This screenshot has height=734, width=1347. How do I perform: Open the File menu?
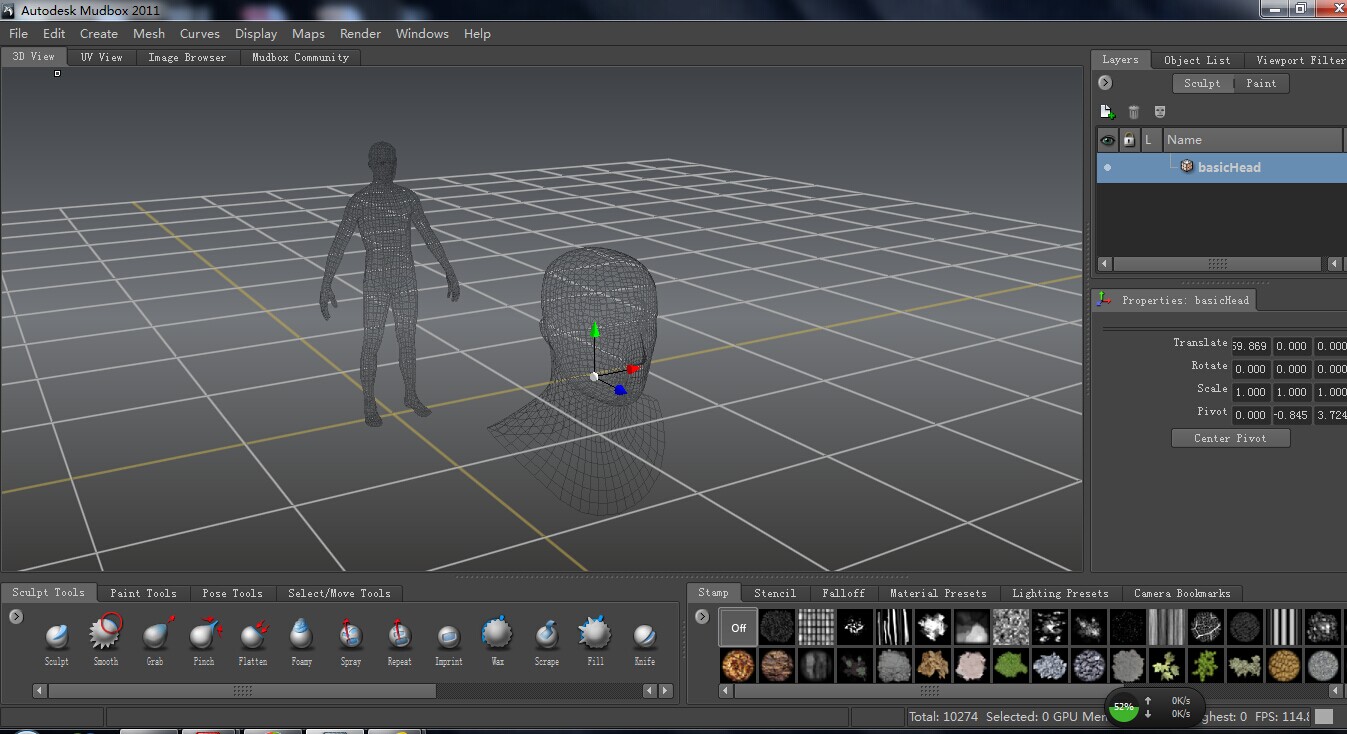(18, 33)
